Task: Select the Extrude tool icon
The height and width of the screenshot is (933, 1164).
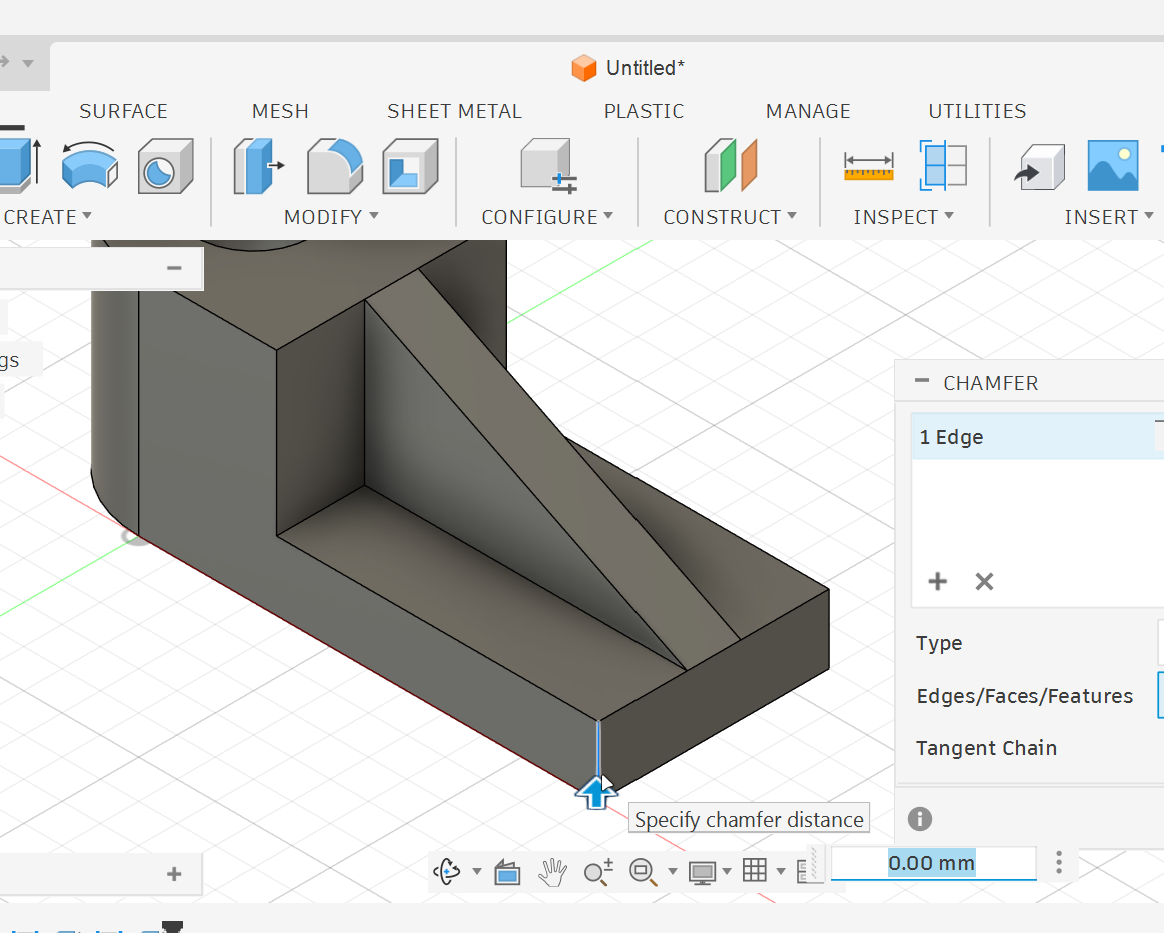Action: pos(18,165)
